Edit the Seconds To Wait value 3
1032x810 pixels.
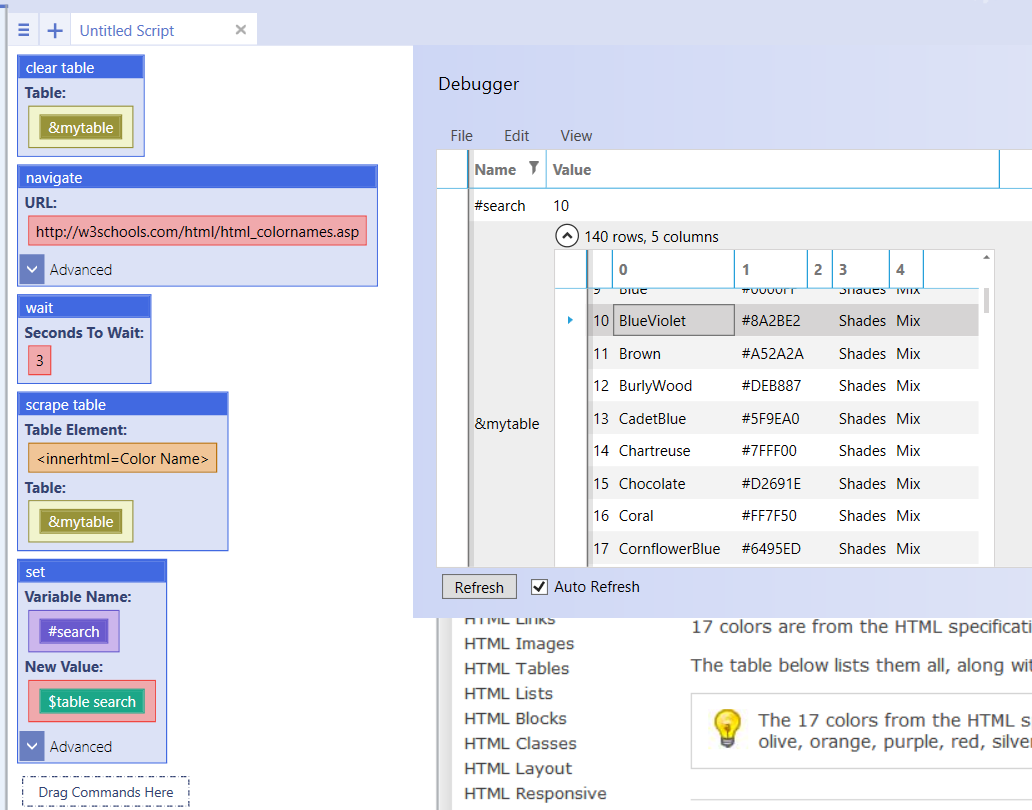point(39,360)
